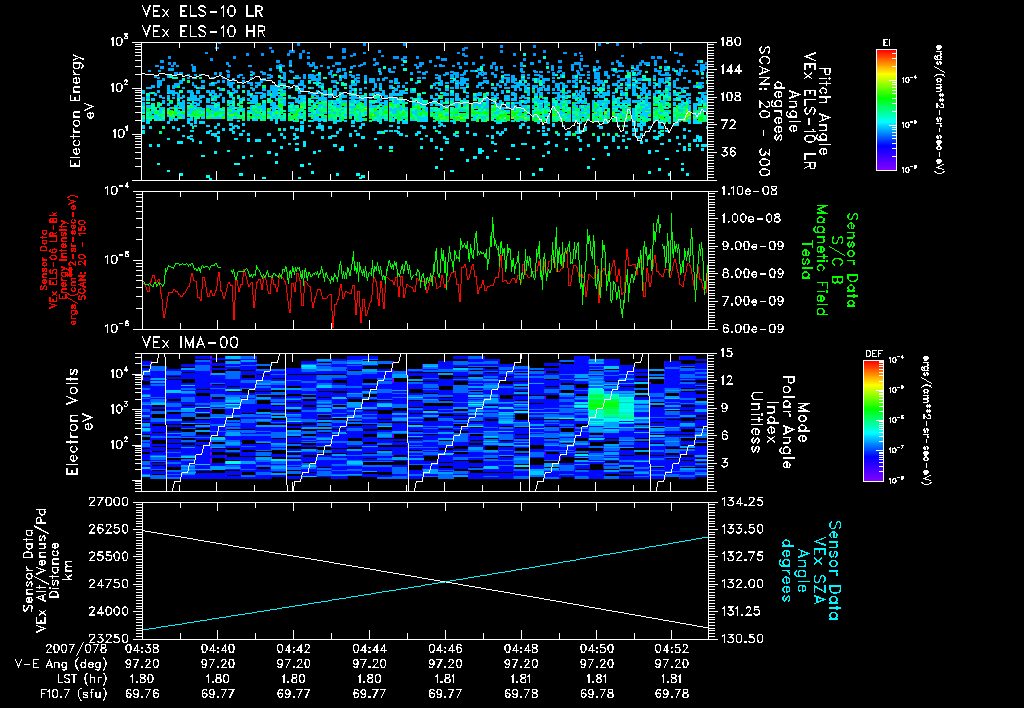Click the 'F10.7 (sfu)' row label
Screen dimensions: 1024x708
[72, 694]
